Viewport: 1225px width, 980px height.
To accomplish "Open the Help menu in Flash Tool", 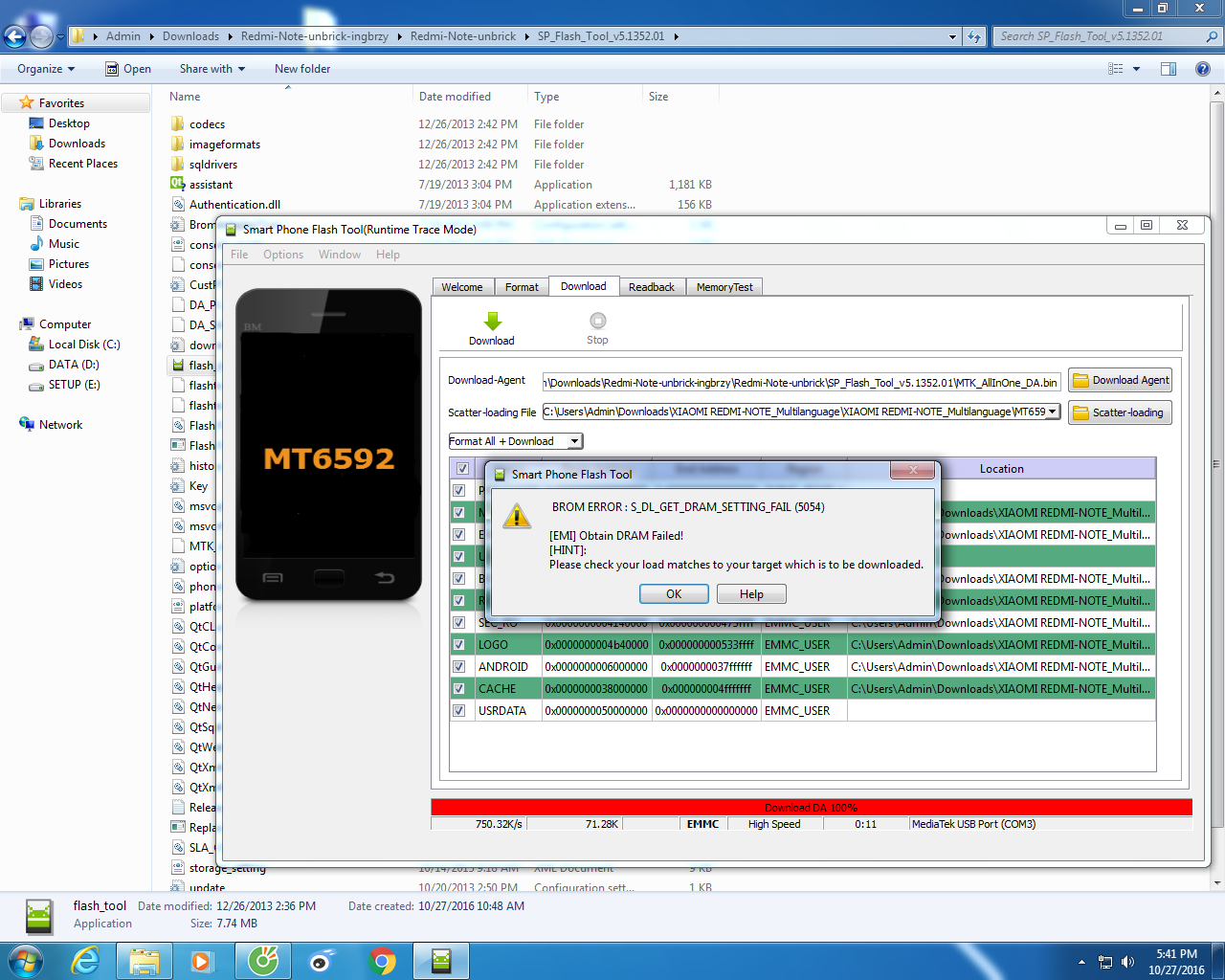I will pos(388,255).
